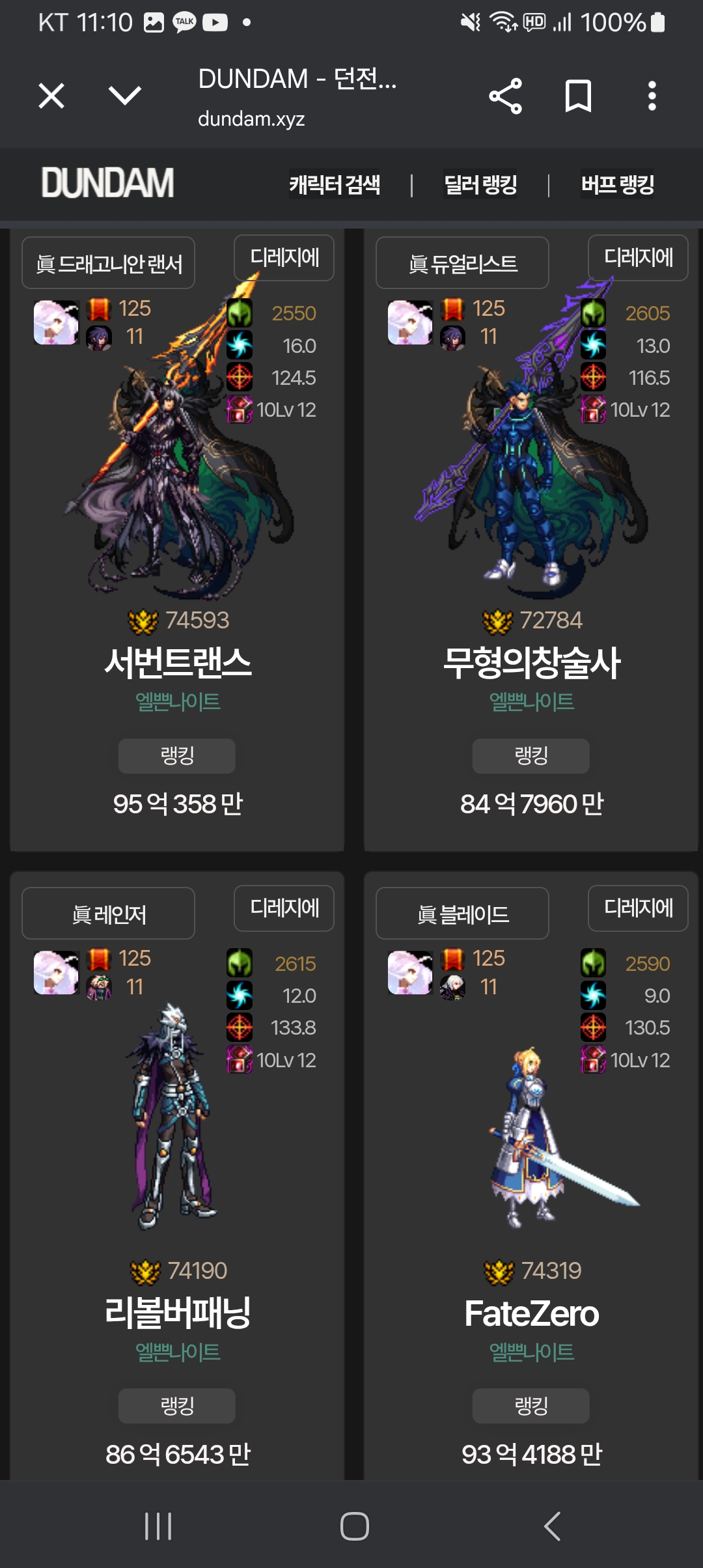
Task: Click 랭킹 button under 무형의창술사
Action: pyautogui.click(x=531, y=756)
